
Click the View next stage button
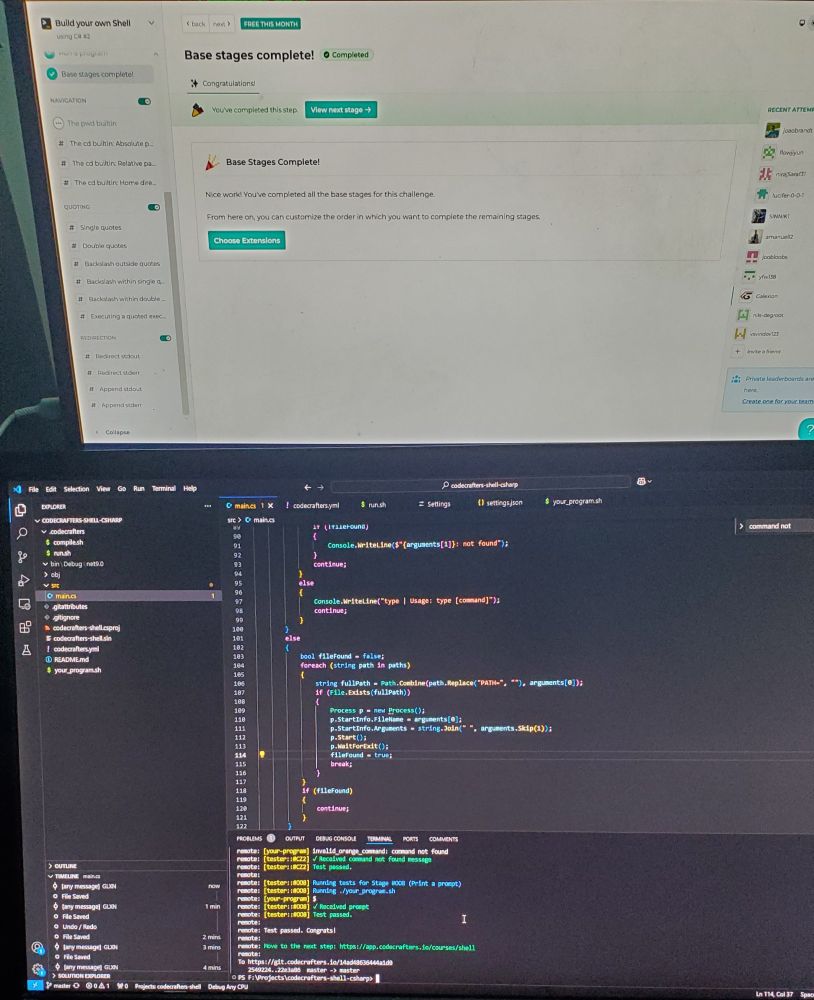click(x=341, y=110)
